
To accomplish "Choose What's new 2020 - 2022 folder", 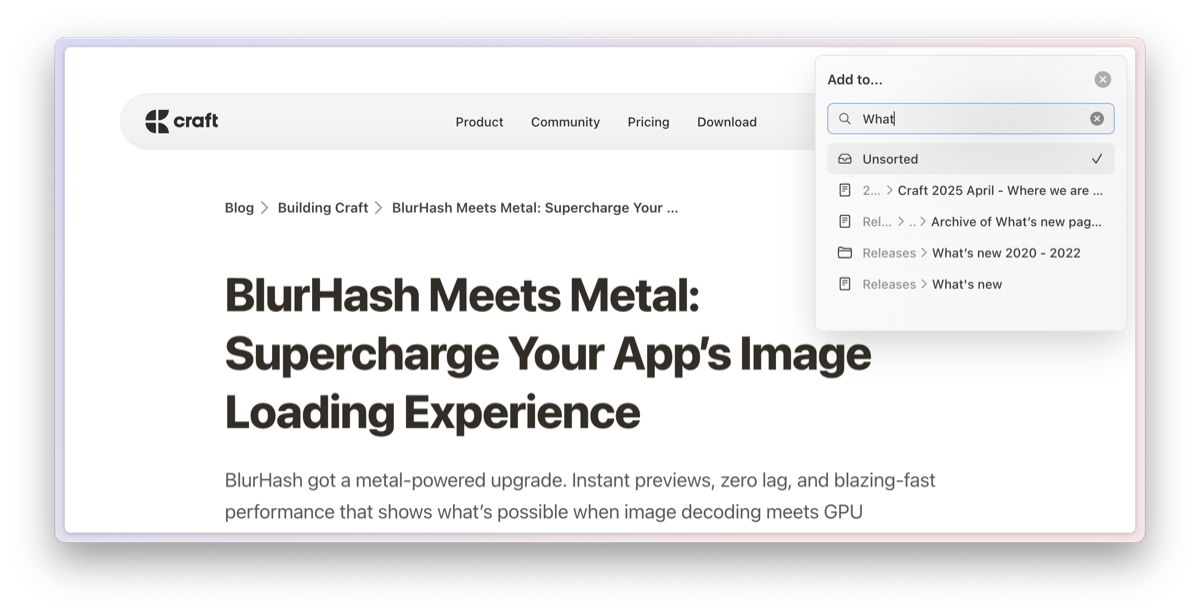I will tap(971, 253).
